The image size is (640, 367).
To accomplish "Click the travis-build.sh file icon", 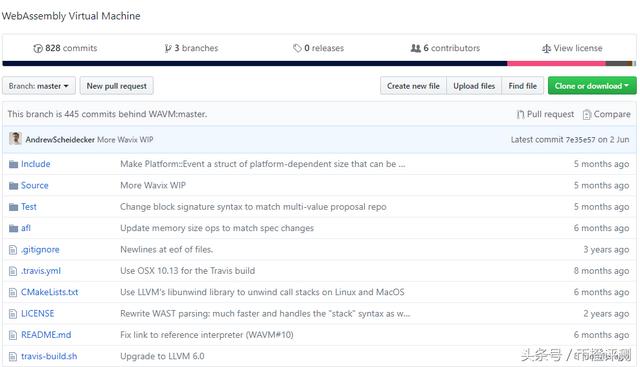I will (x=13, y=356).
